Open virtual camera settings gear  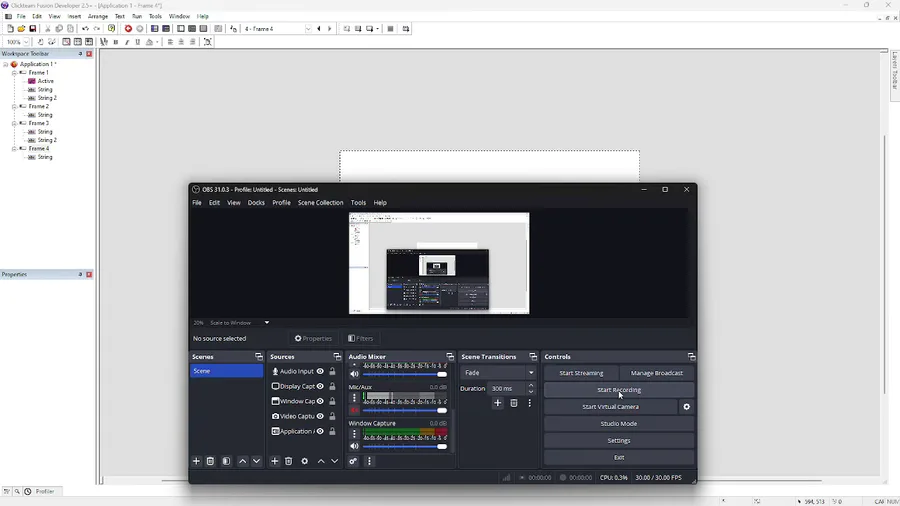pos(686,407)
